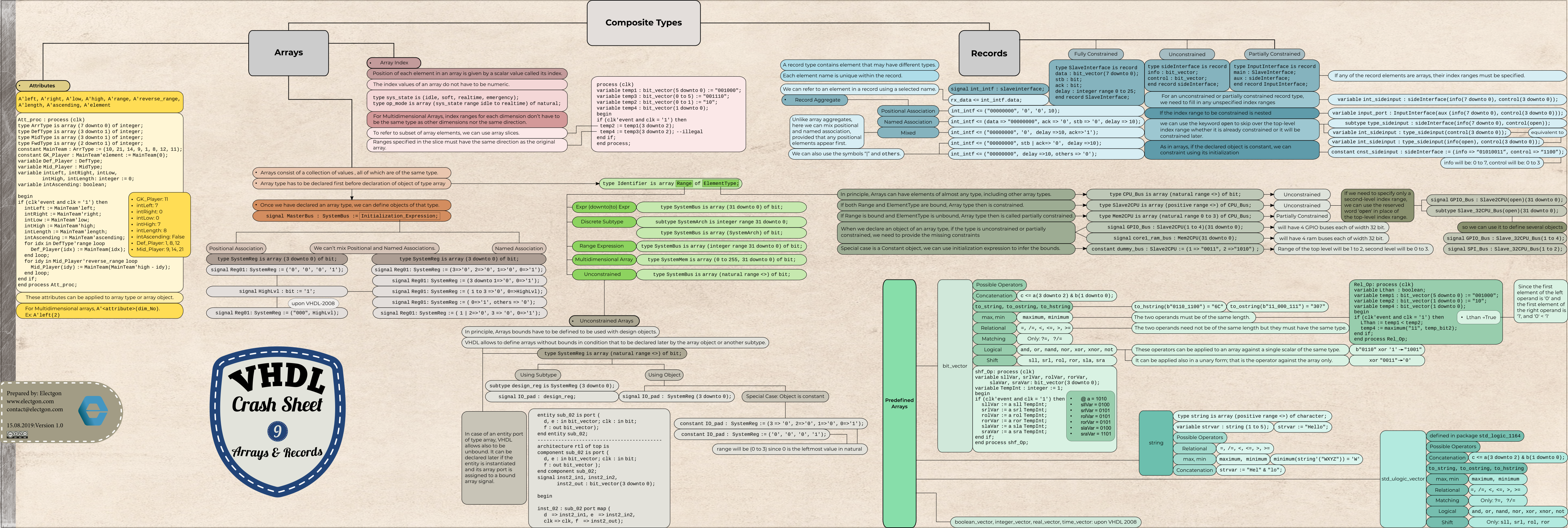Click the Array Index heading node
Viewport: 1568px width, 528px height.
(x=394, y=63)
